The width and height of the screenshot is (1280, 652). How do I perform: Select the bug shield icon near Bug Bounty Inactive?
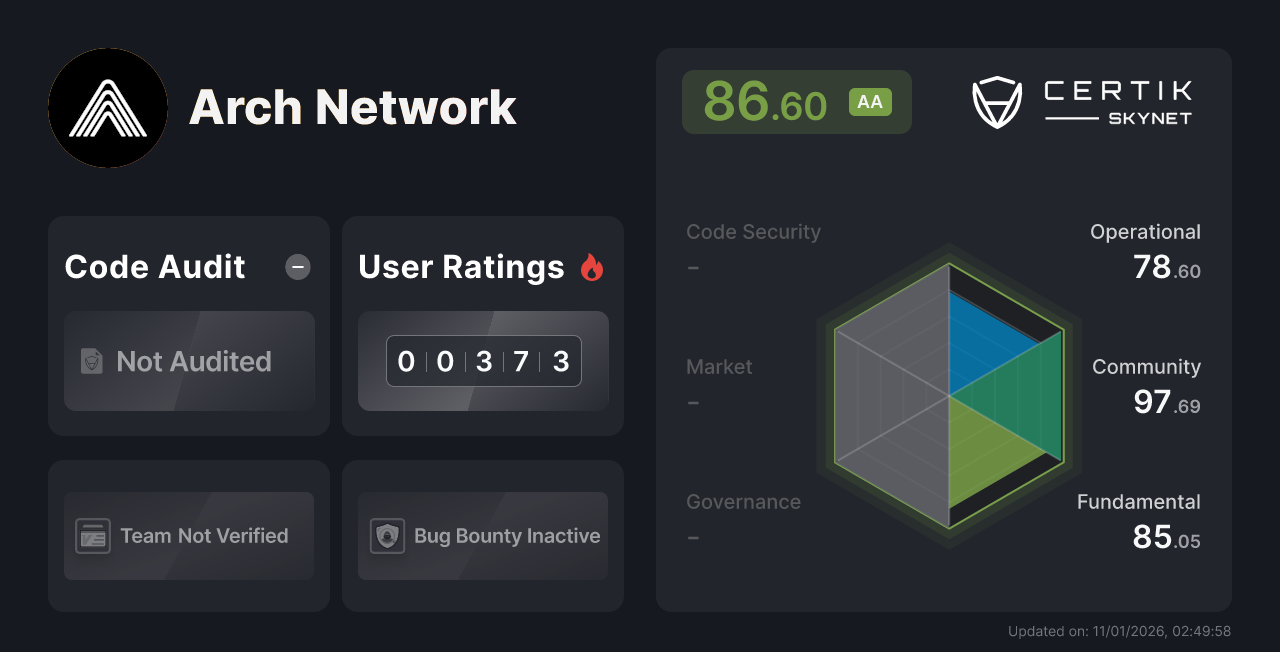[388, 536]
